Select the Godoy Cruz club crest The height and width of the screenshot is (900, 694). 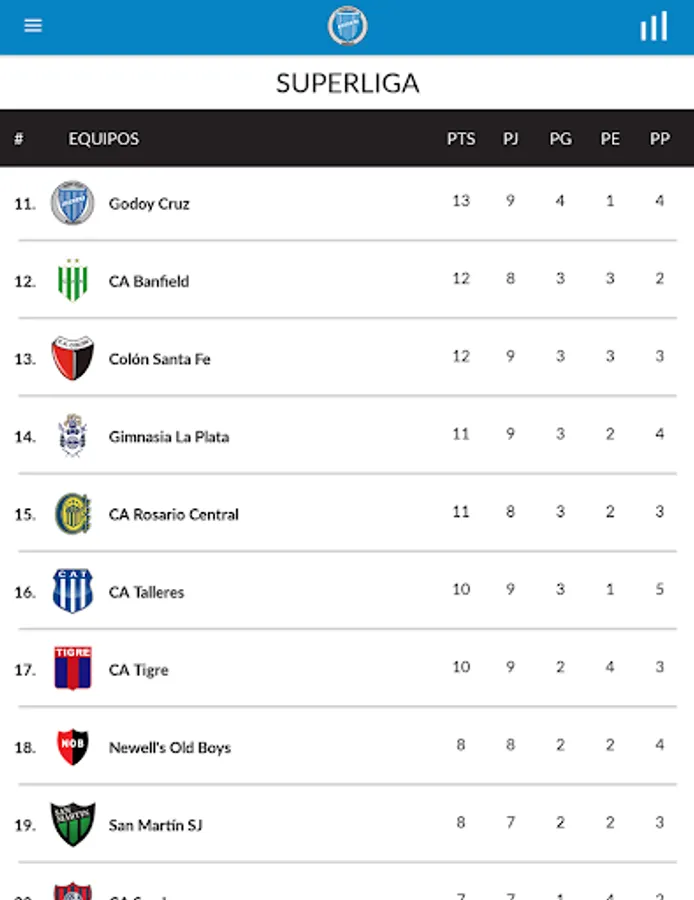click(x=71, y=202)
